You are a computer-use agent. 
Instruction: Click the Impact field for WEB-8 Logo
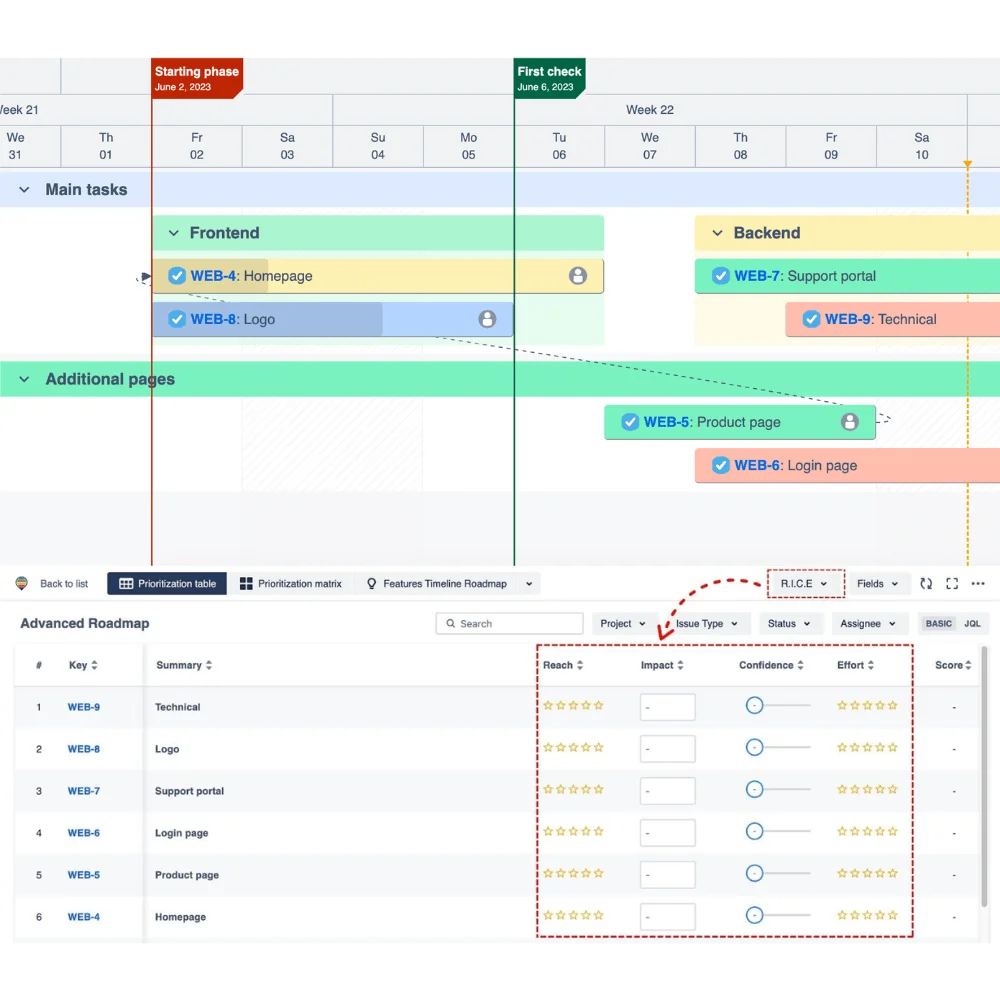coord(668,749)
